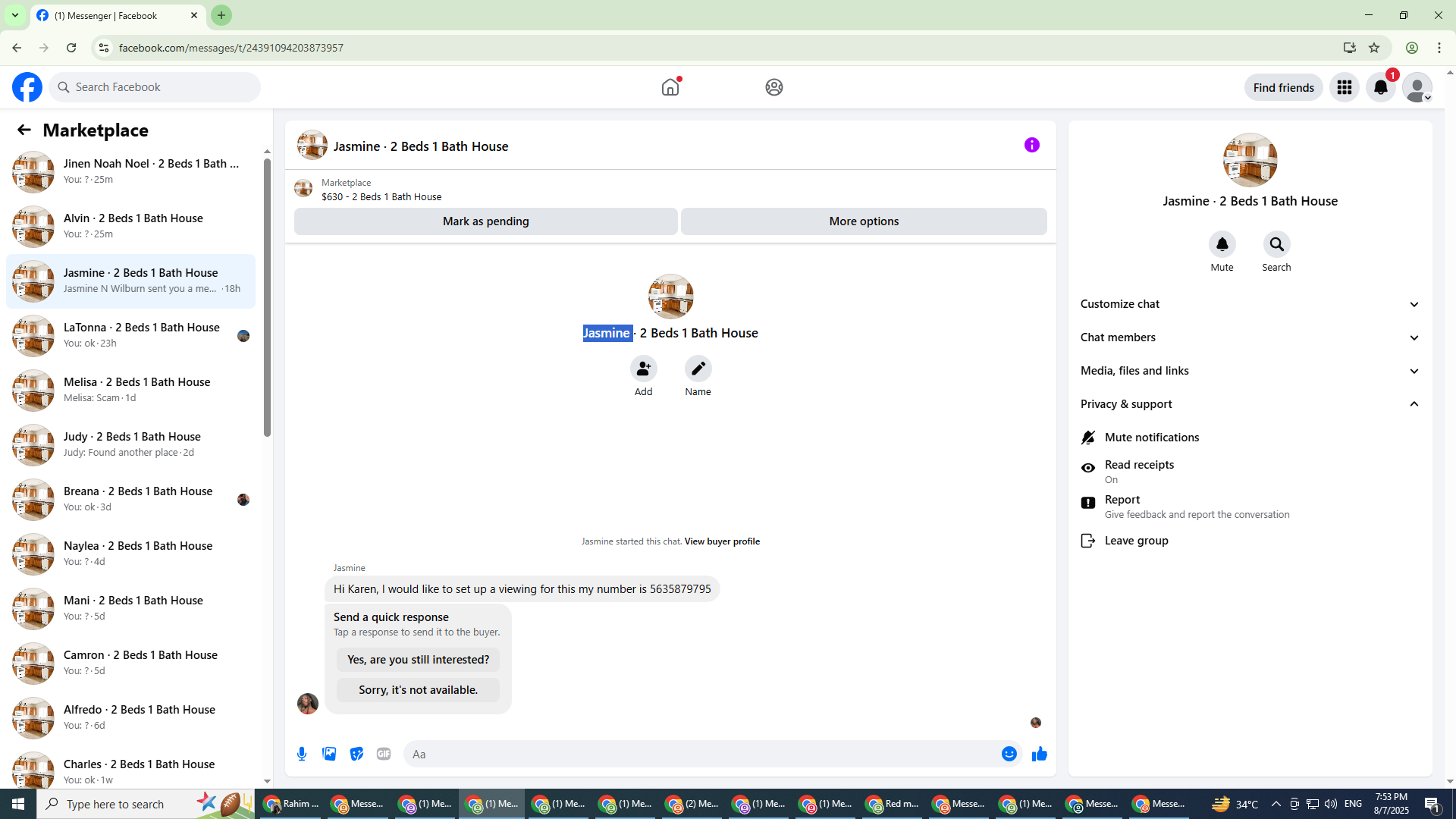Mute the chat using the bell icon

pyautogui.click(x=1222, y=244)
